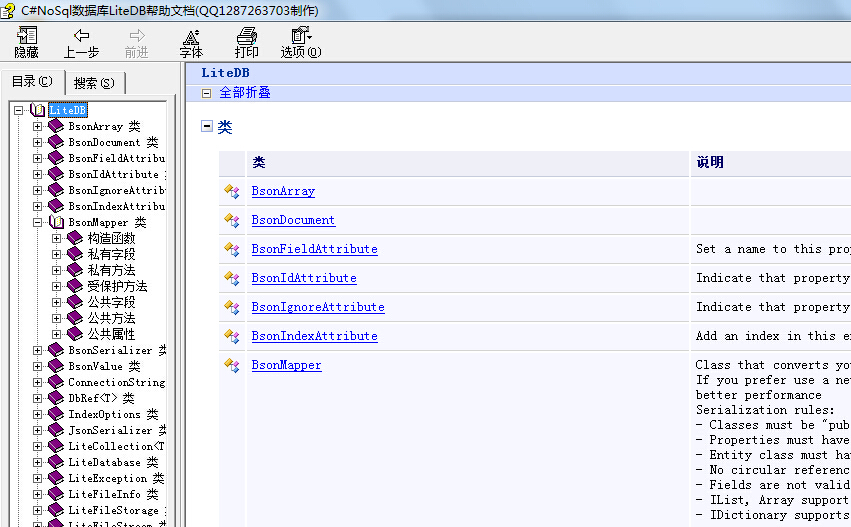This screenshot has width=851, height=527.
Task: Open the Options (选项) toolbar icon
Action: point(301,35)
